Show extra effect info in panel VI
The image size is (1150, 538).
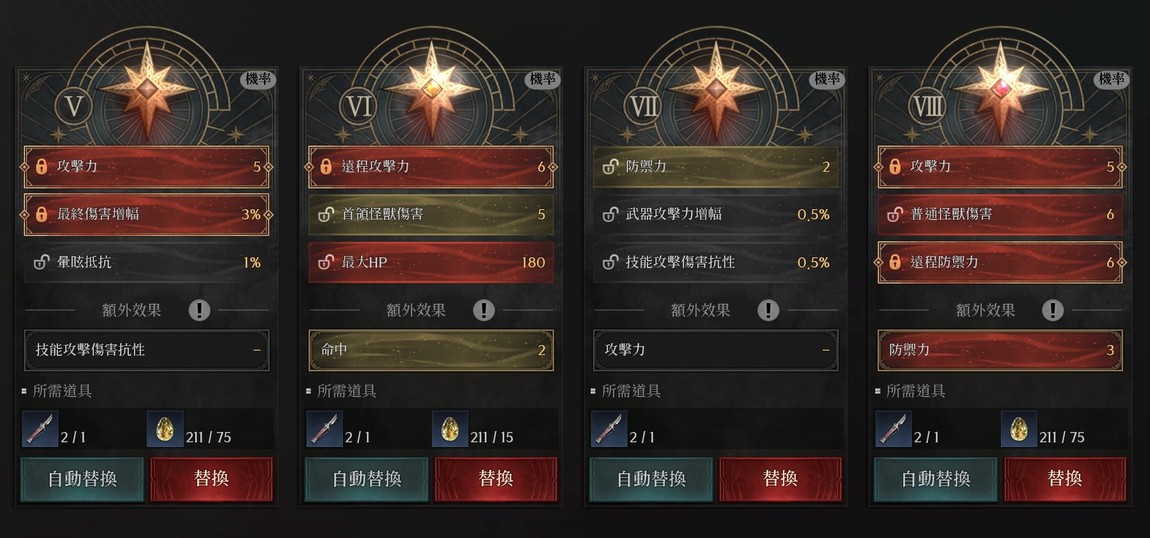pos(484,310)
